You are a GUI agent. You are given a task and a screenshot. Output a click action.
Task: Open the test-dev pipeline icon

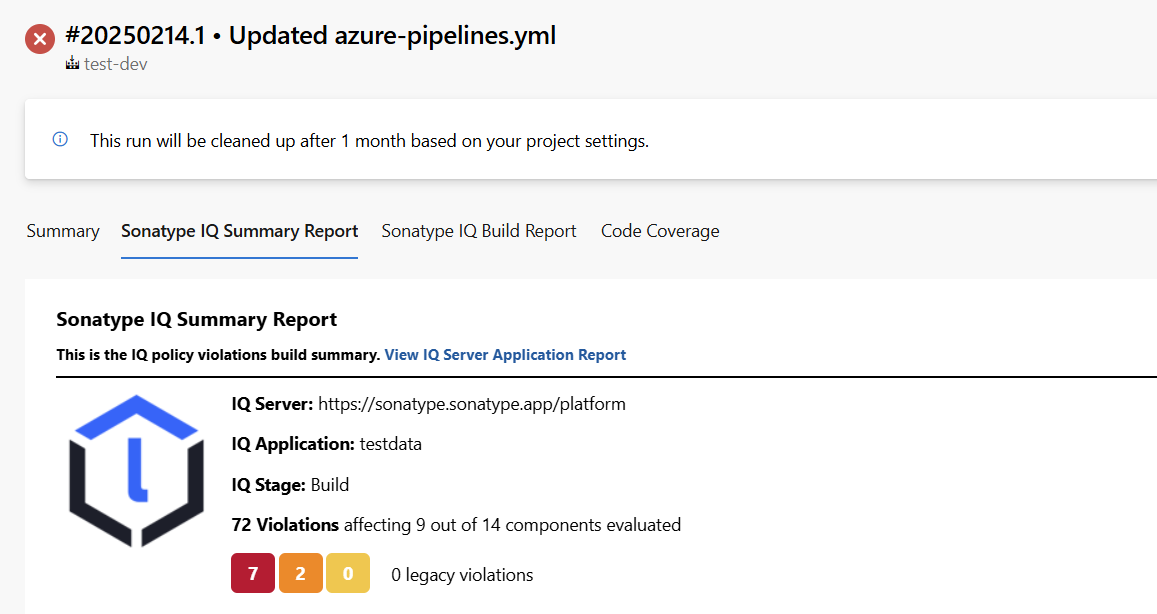(x=71, y=63)
